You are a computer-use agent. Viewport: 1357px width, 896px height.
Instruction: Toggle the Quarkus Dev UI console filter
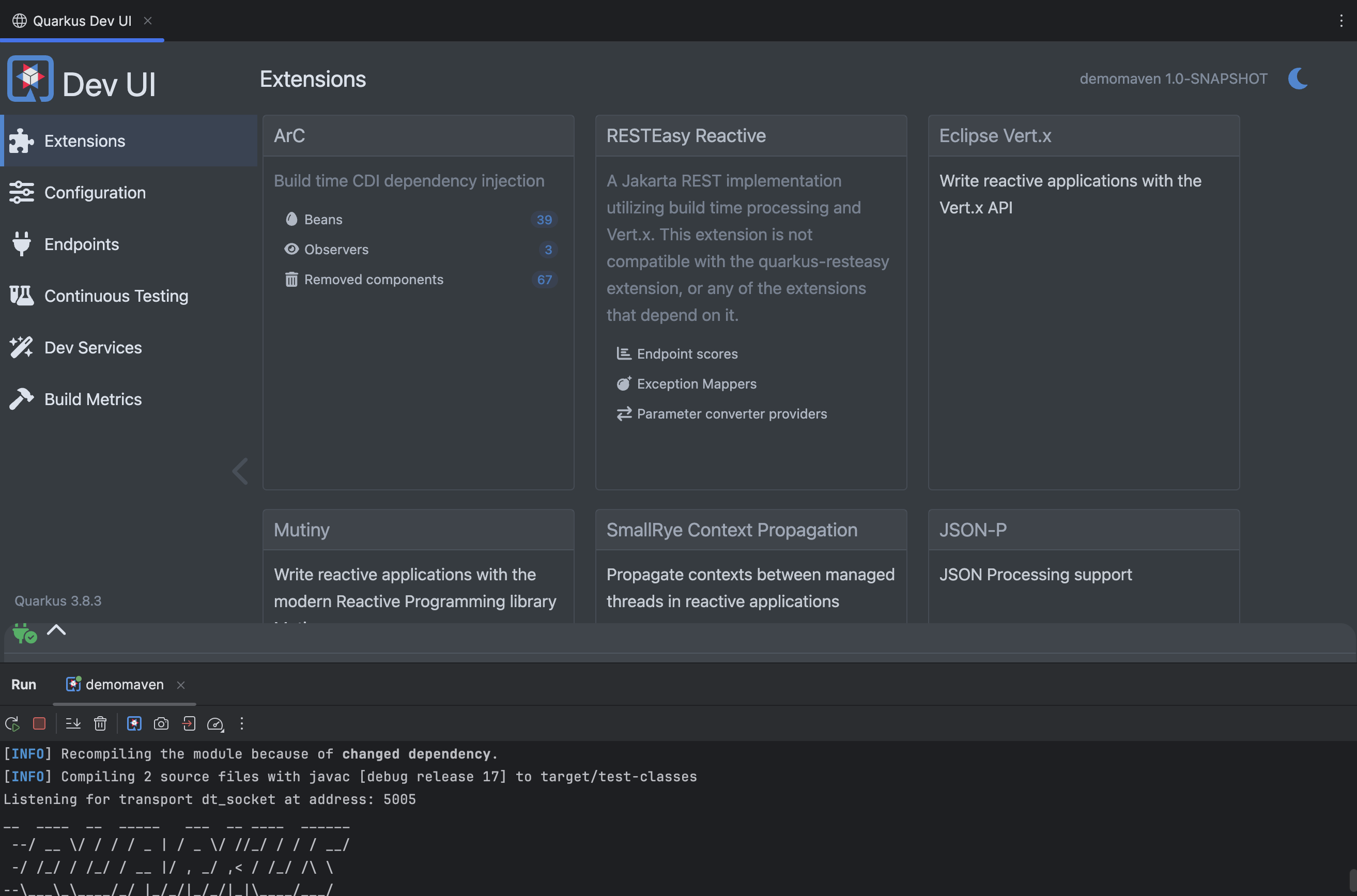pos(134,723)
